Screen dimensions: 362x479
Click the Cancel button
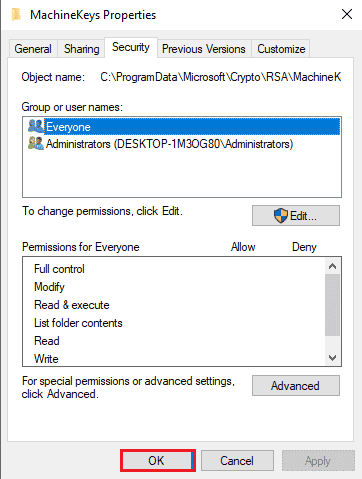pyautogui.click(x=237, y=461)
